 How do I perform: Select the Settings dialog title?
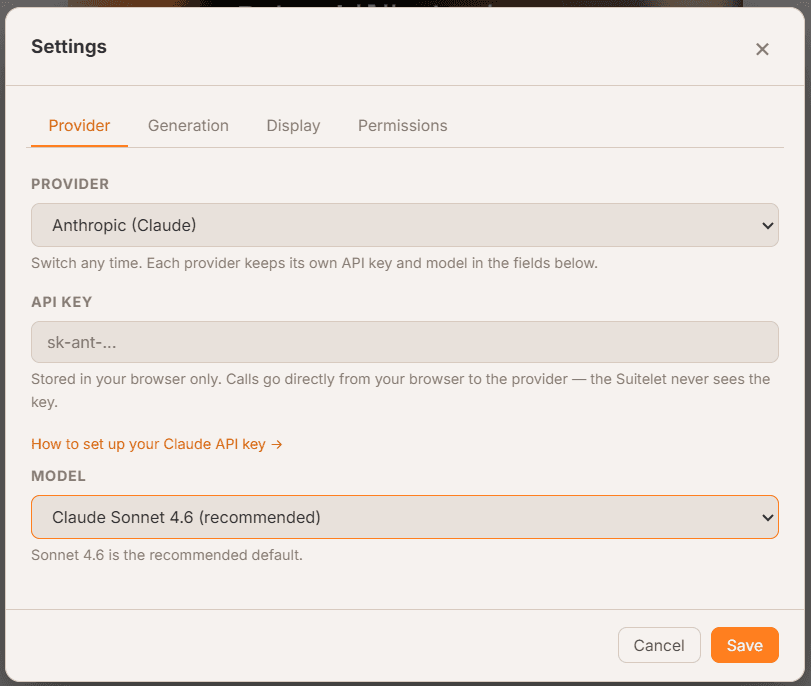pos(69,47)
